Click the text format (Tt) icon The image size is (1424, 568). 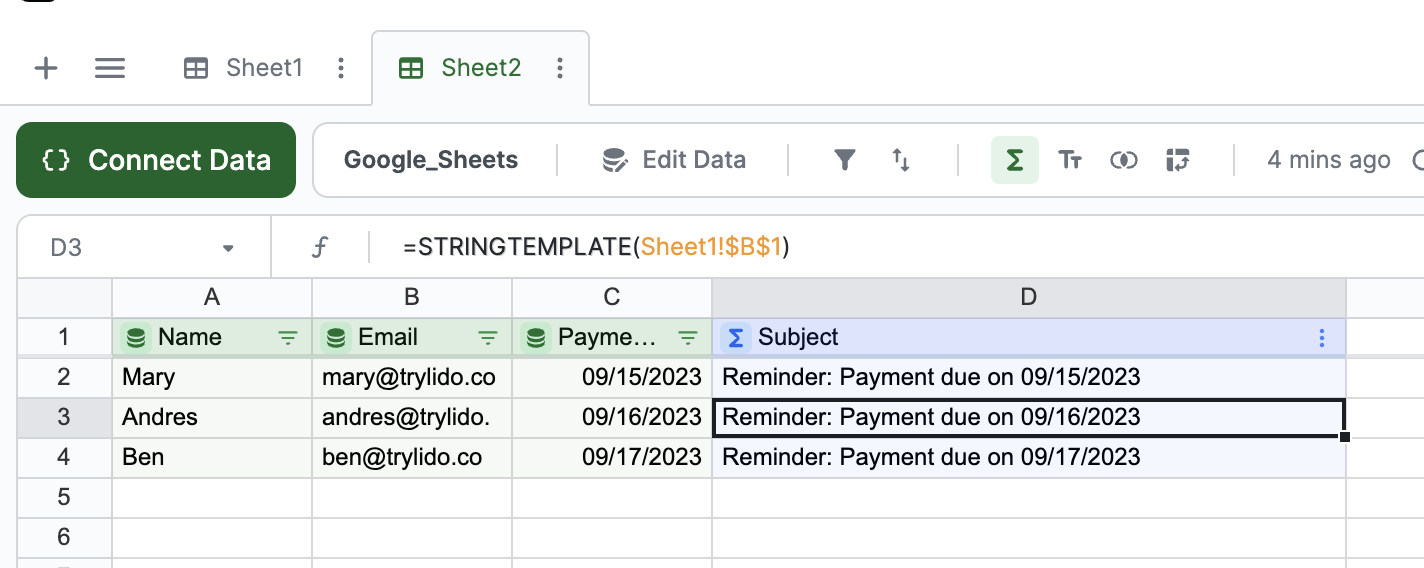(1070, 160)
